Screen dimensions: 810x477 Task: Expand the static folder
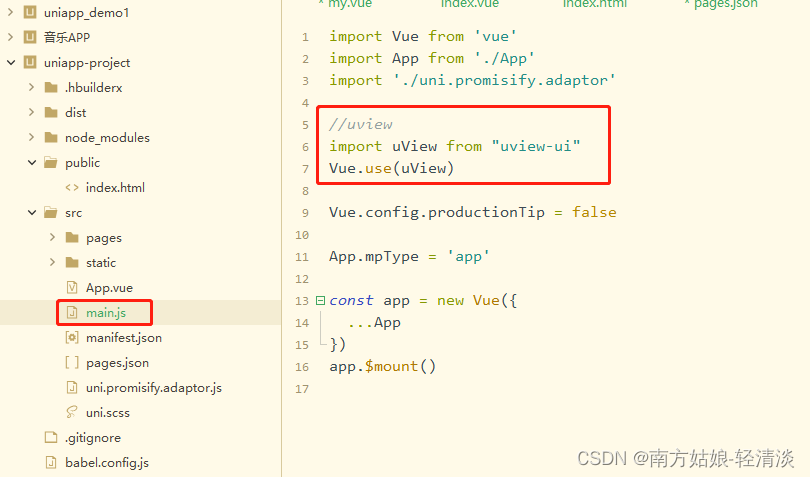52,262
